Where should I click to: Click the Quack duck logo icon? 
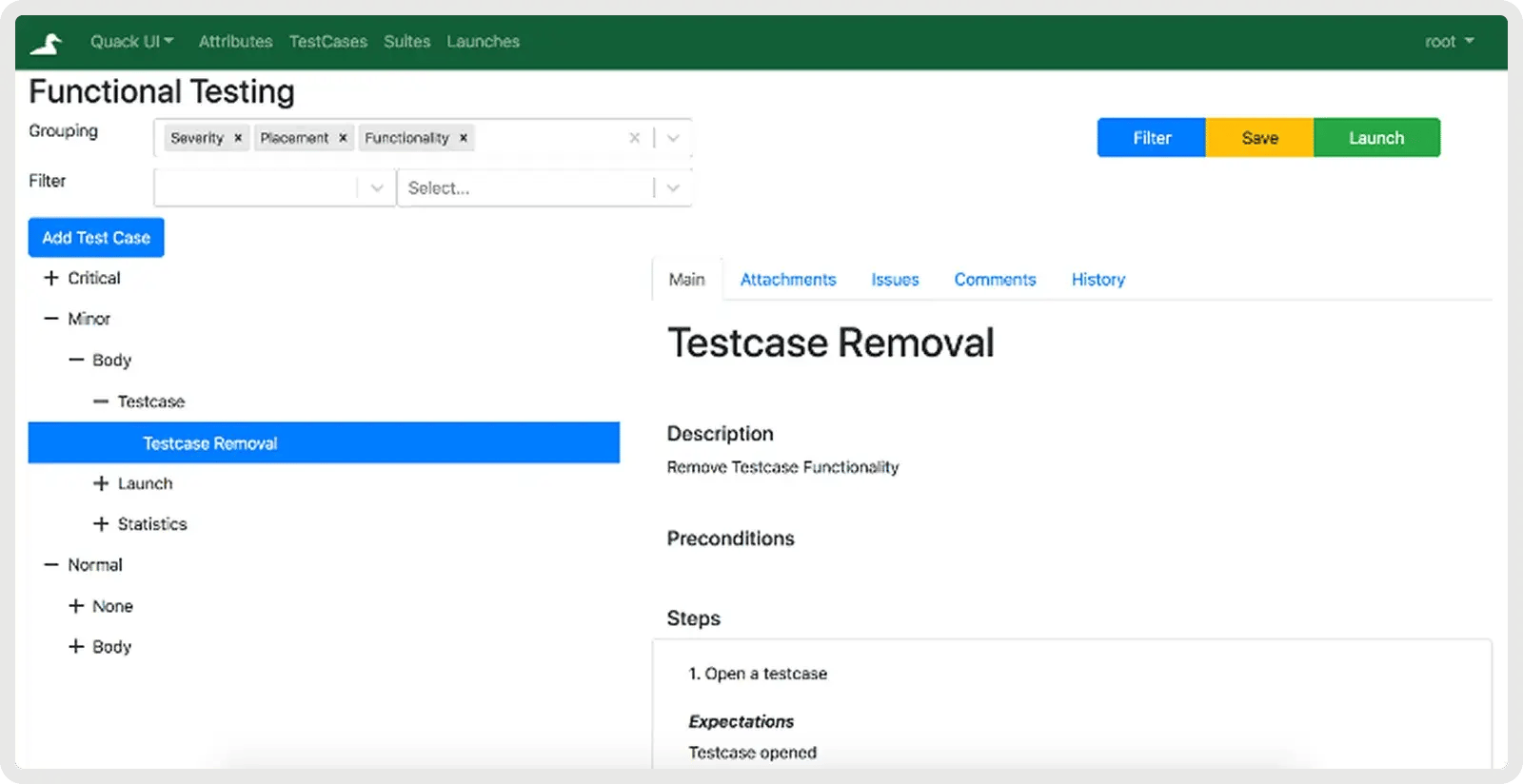[x=46, y=43]
